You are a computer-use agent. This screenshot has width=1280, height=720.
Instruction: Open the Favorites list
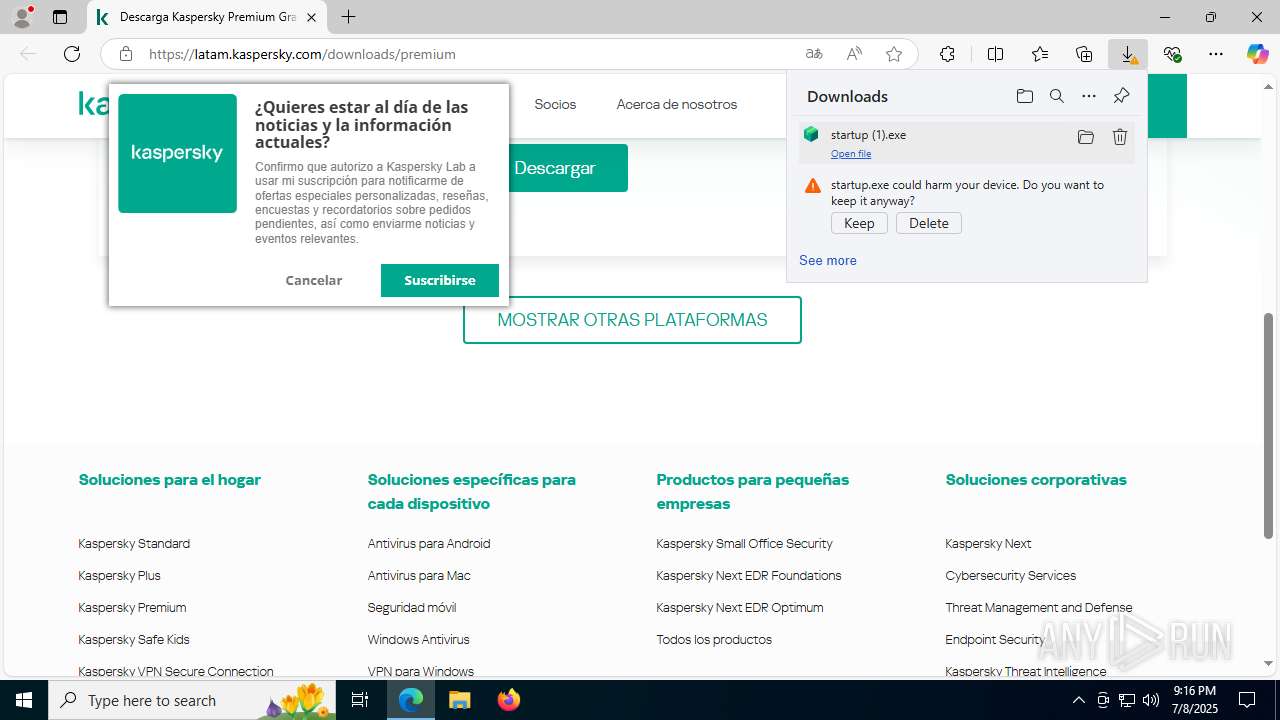coord(1040,54)
